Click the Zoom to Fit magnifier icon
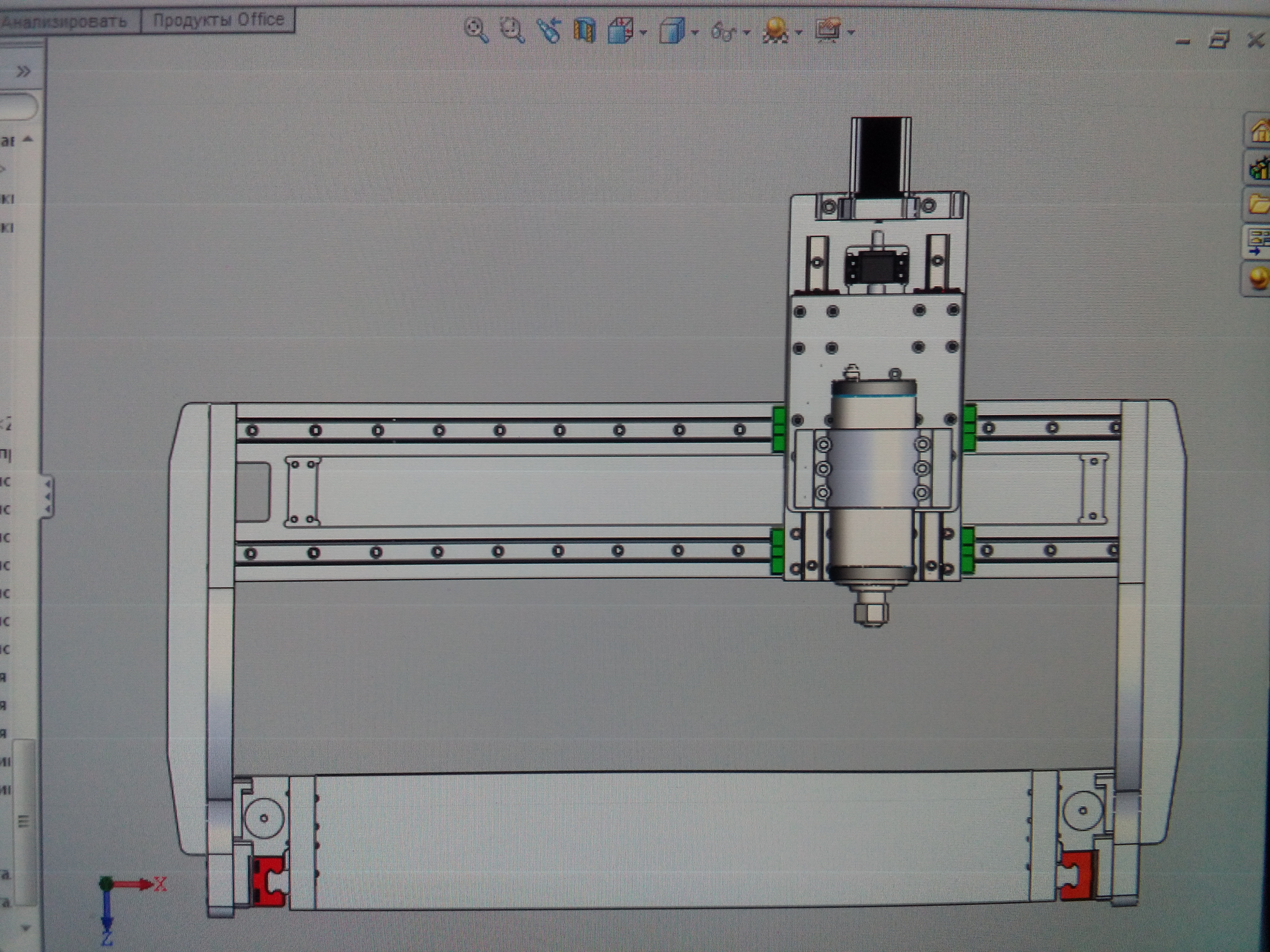The image size is (1270, 952). pyautogui.click(x=477, y=30)
